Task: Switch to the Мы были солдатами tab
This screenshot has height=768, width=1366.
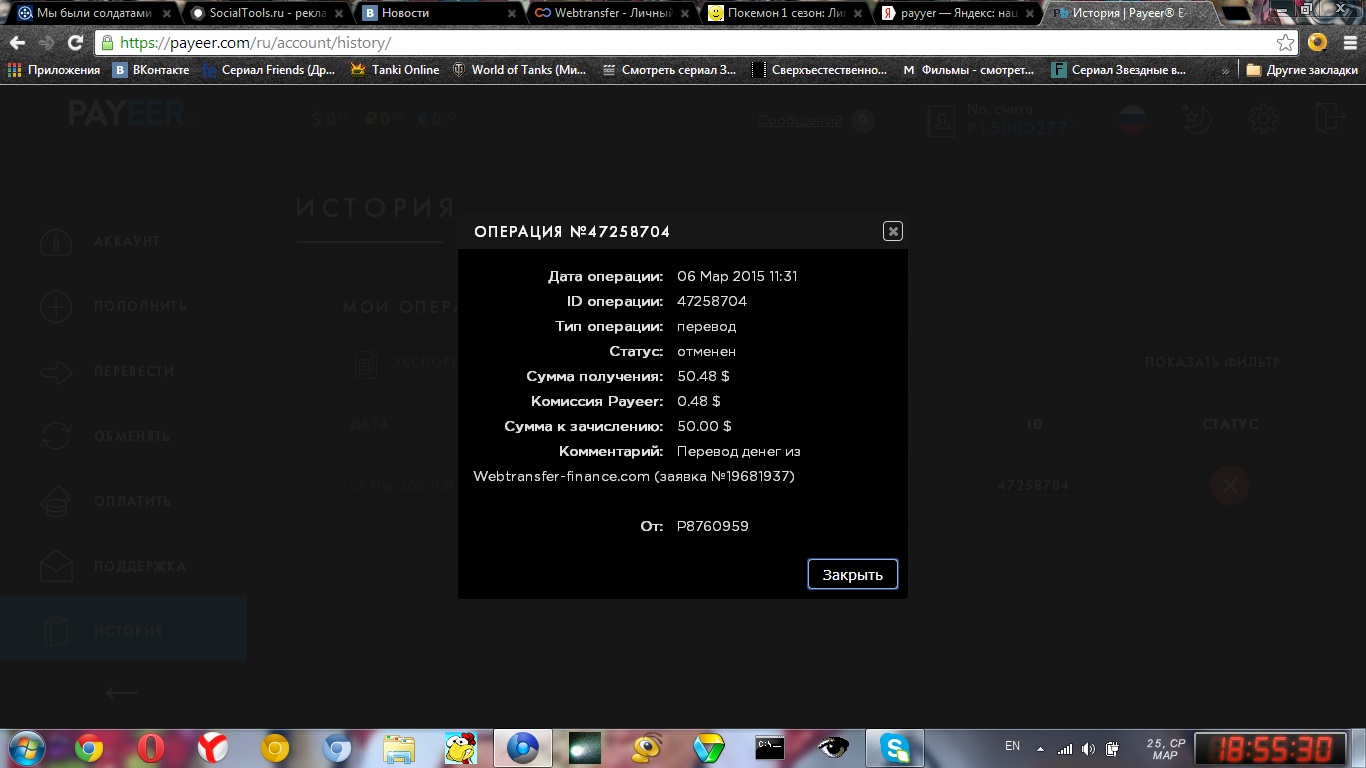Action: pos(93,13)
